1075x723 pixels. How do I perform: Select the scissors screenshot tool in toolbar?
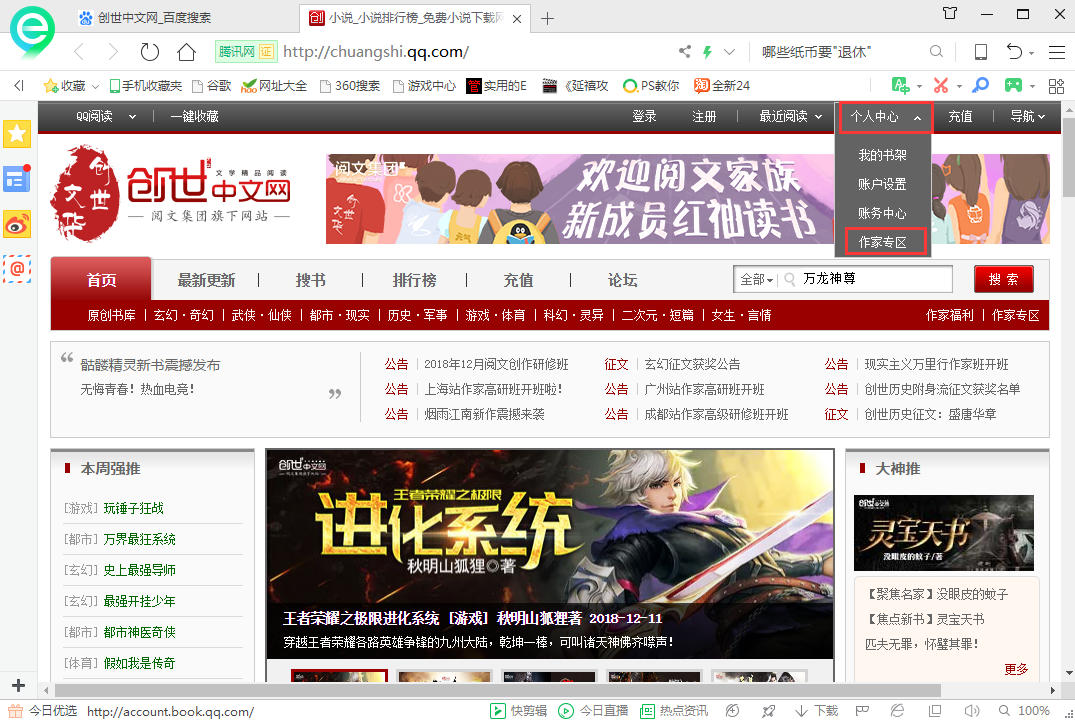point(941,85)
